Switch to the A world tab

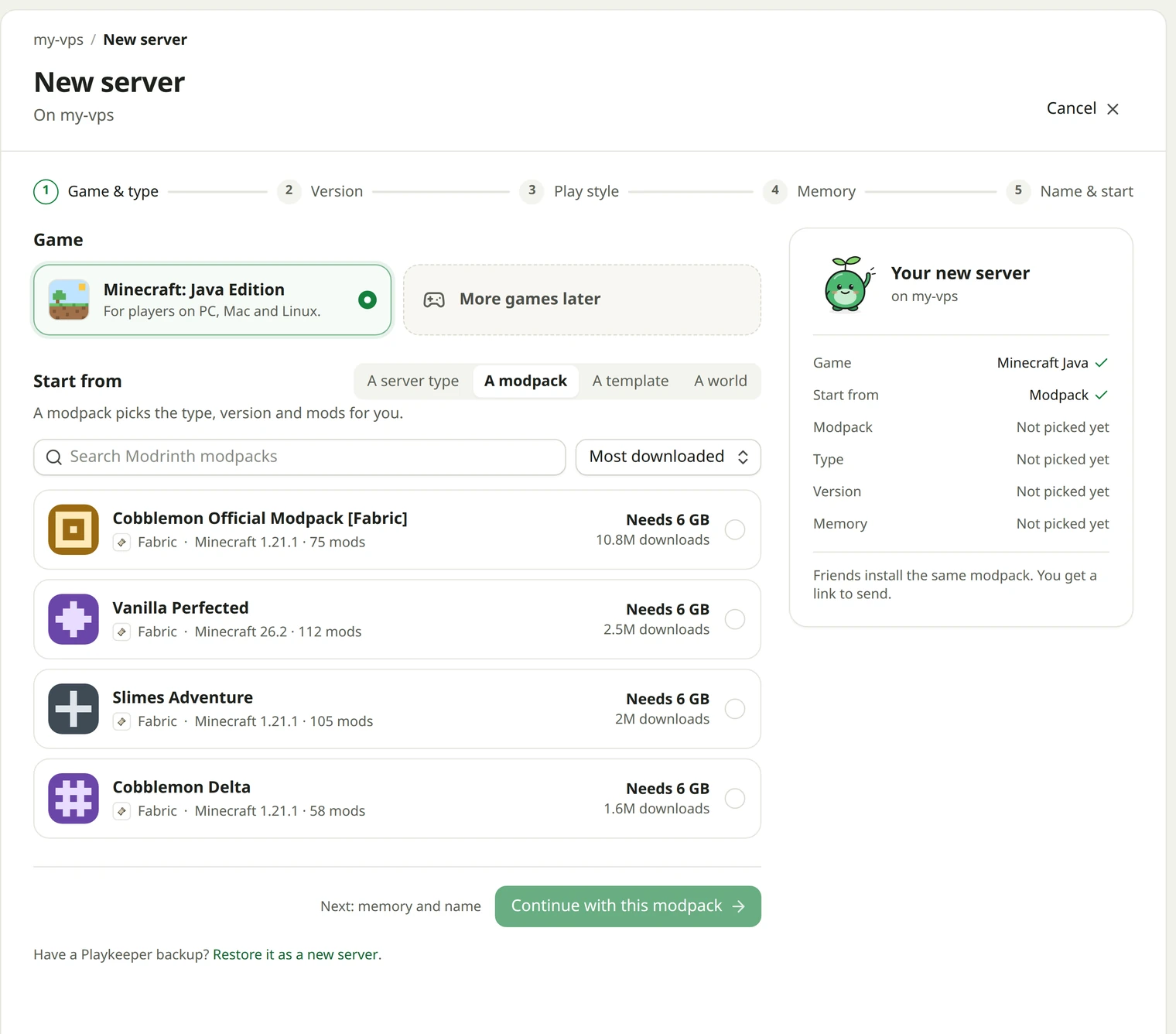pos(720,382)
